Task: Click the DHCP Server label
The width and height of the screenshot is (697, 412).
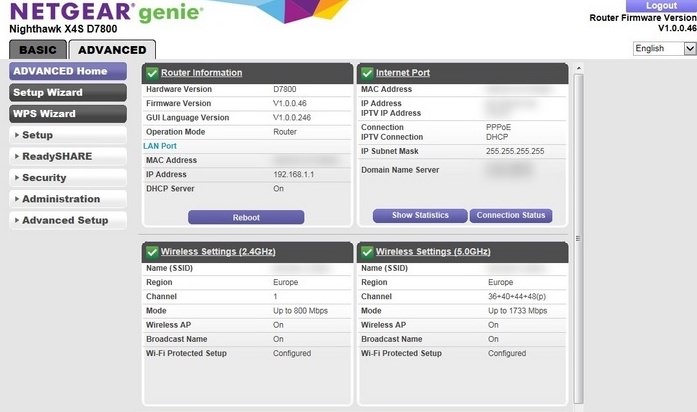Action: pyautogui.click(x=170, y=189)
